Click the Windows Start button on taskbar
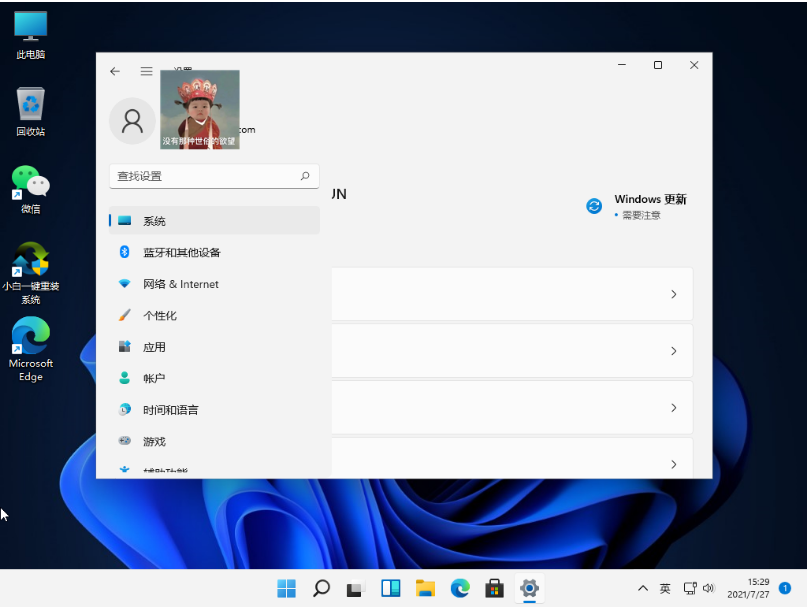The width and height of the screenshot is (807, 610). [286, 588]
